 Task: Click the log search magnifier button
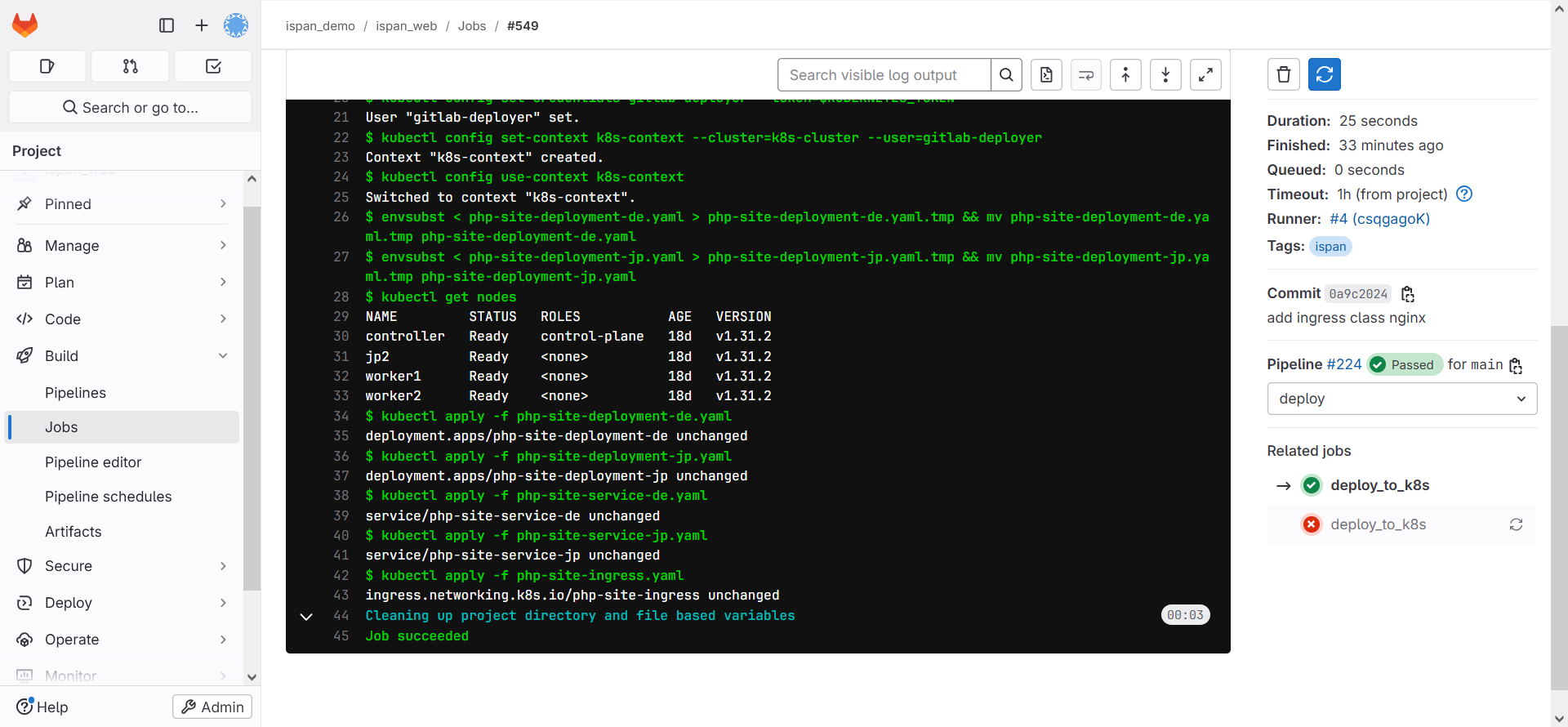pos(1006,75)
